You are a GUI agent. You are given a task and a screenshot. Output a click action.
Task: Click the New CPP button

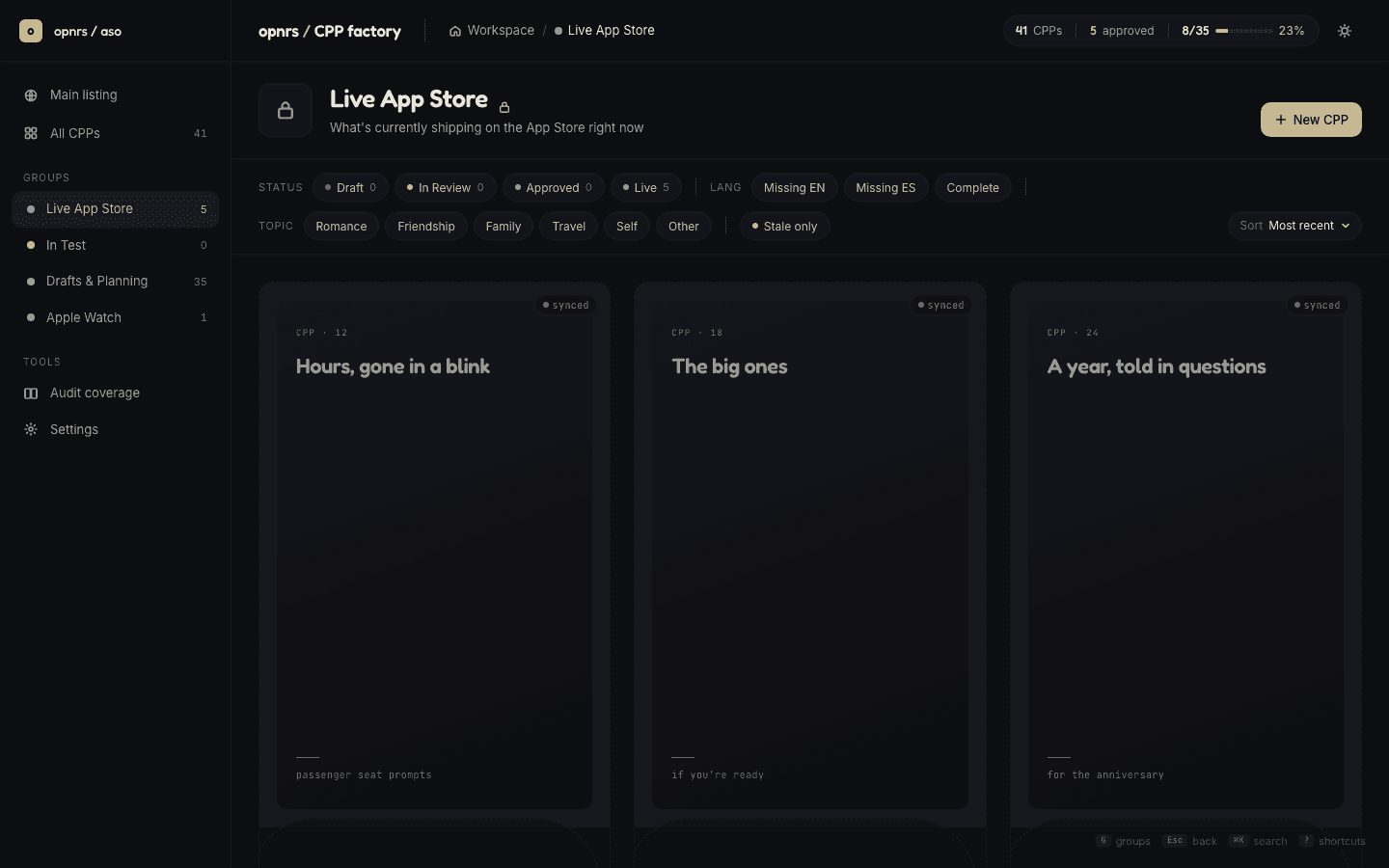(x=1311, y=120)
